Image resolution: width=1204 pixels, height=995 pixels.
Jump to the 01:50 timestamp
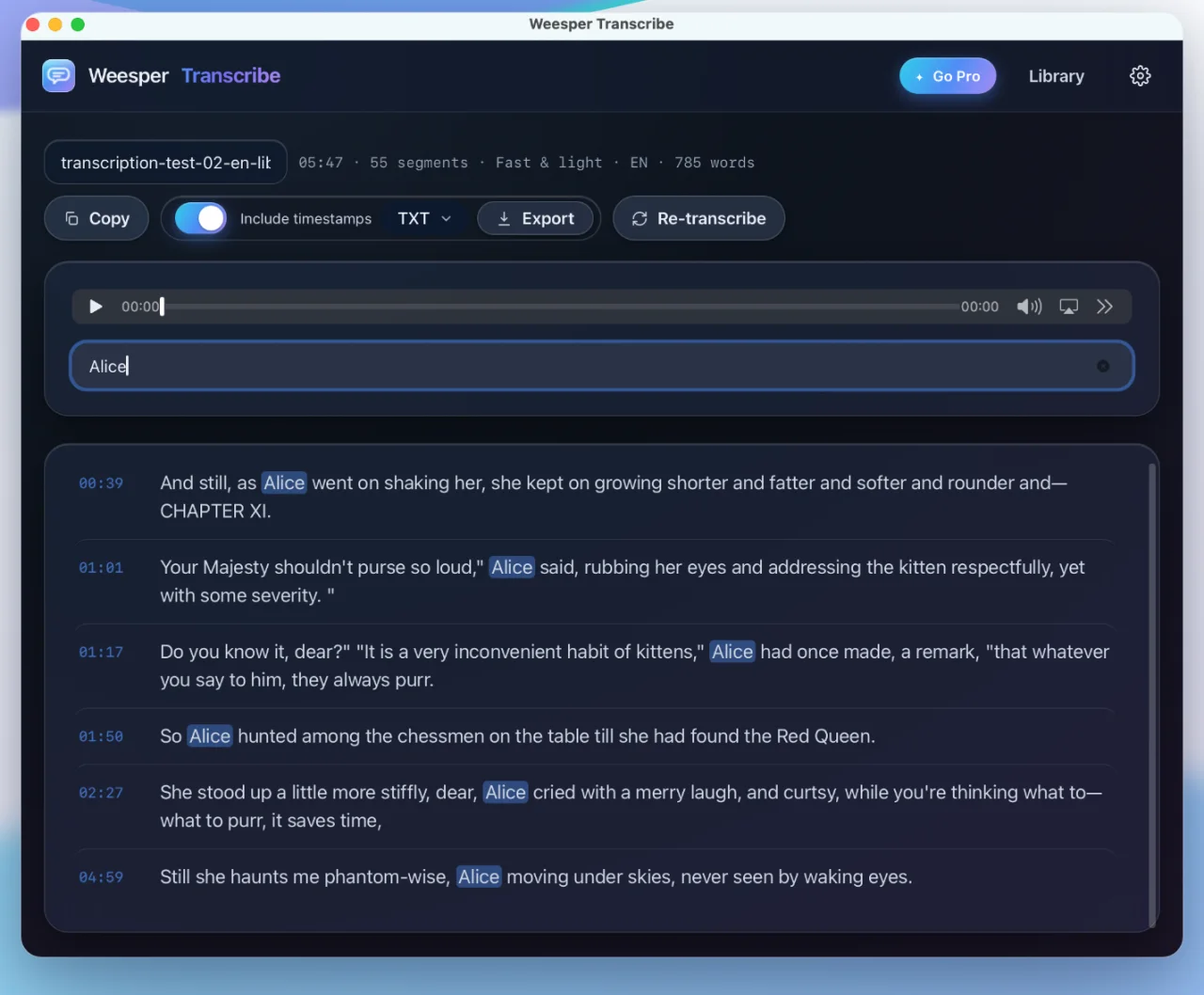[101, 737]
